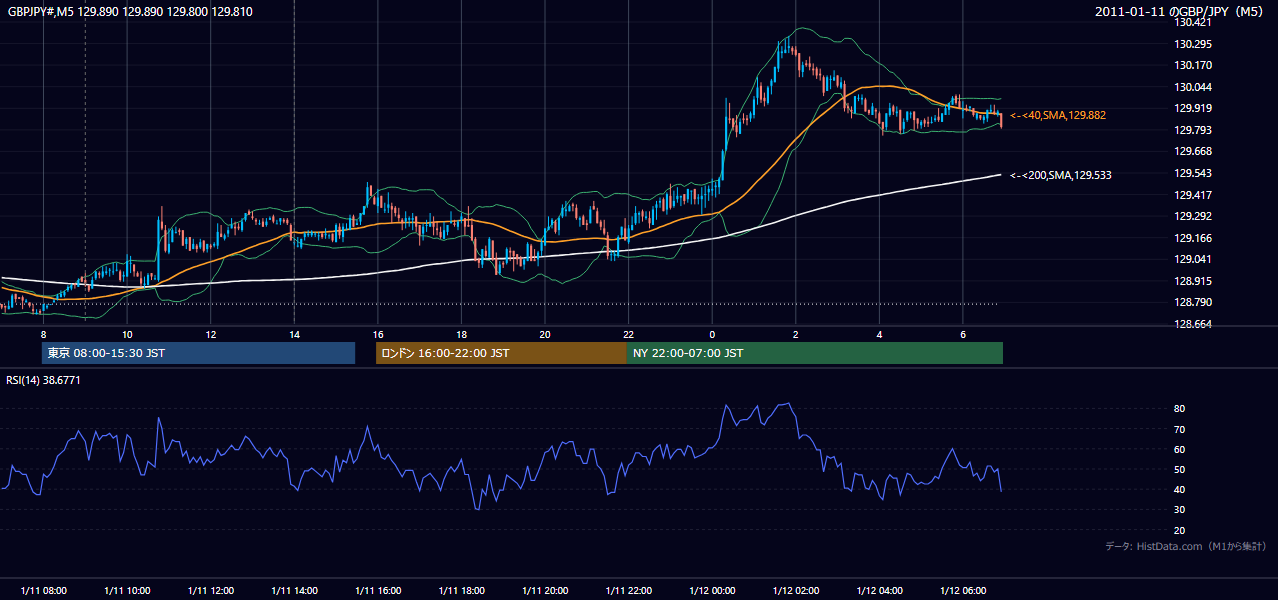Viewport: 1278px width, 600px height.
Task: Click price axis value 130.170
Action: tap(1193, 65)
